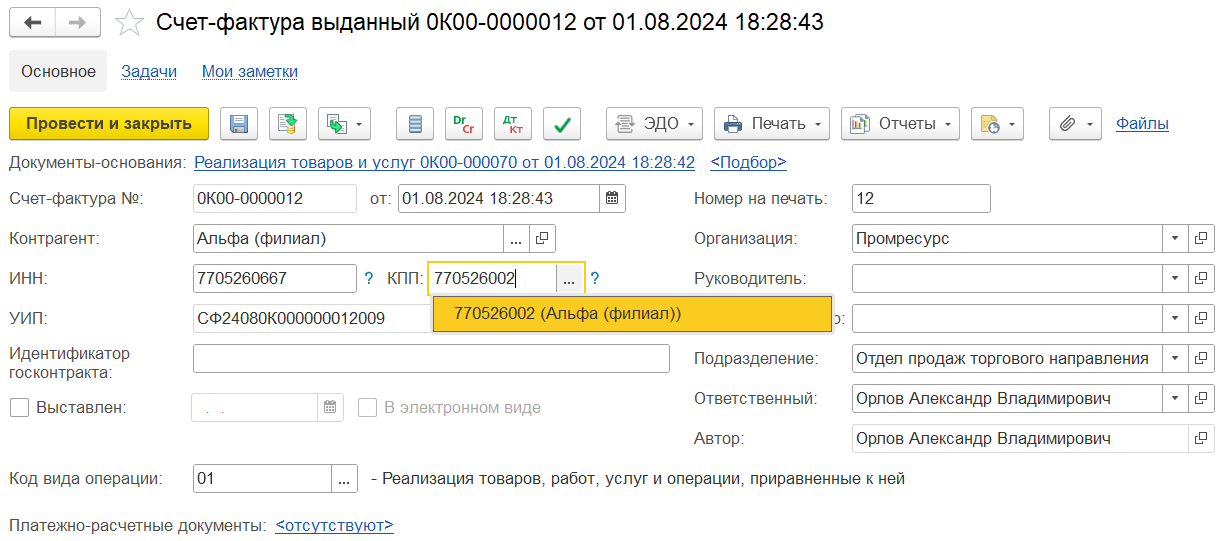1222x541 pixels.
Task: Open the document structure list icon
Action: tap(415, 124)
